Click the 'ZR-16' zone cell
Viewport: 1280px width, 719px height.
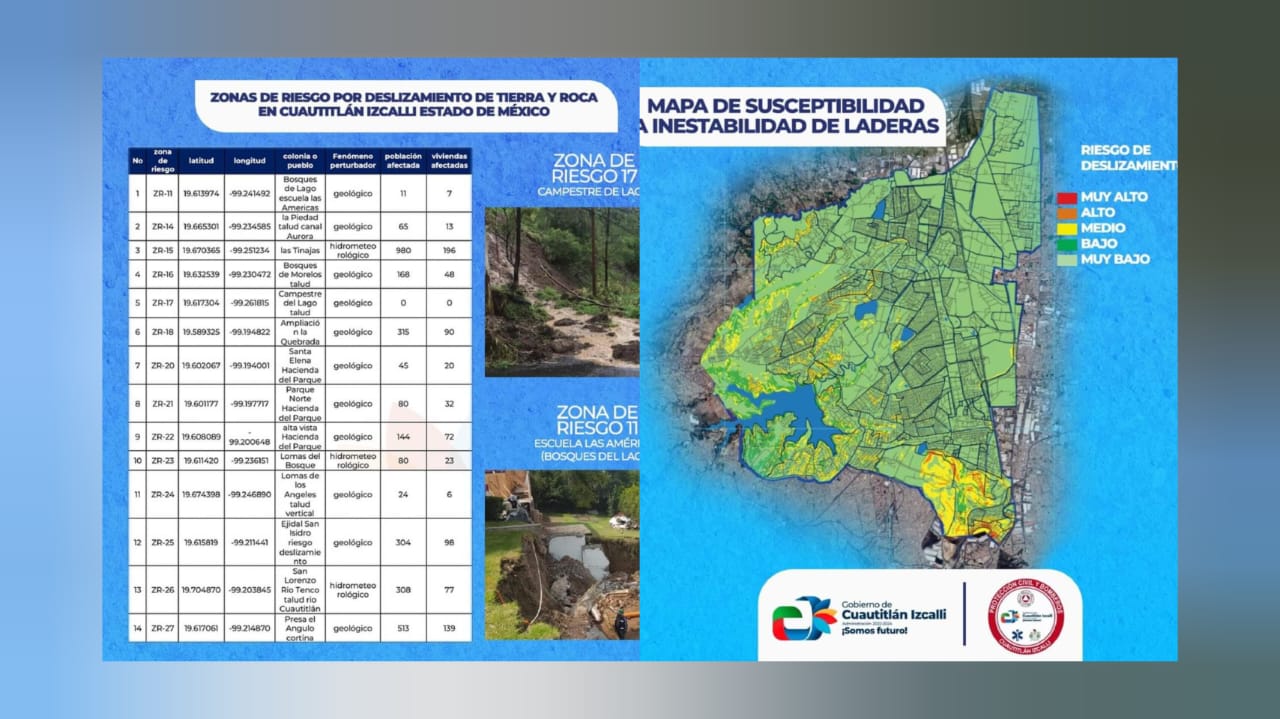163,274
